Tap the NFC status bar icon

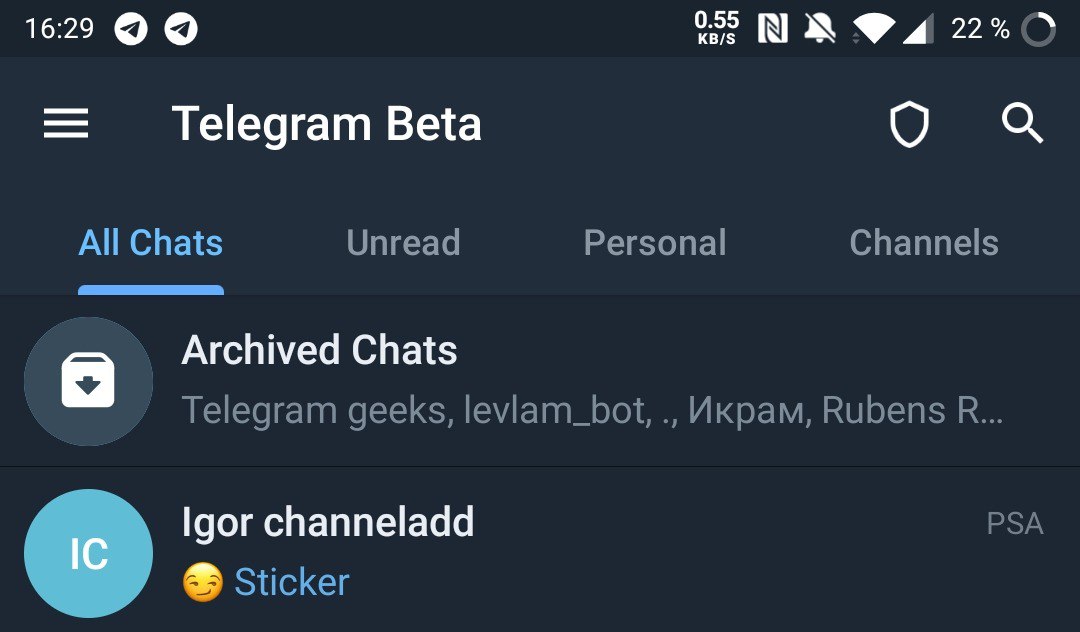(x=773, y=29)
